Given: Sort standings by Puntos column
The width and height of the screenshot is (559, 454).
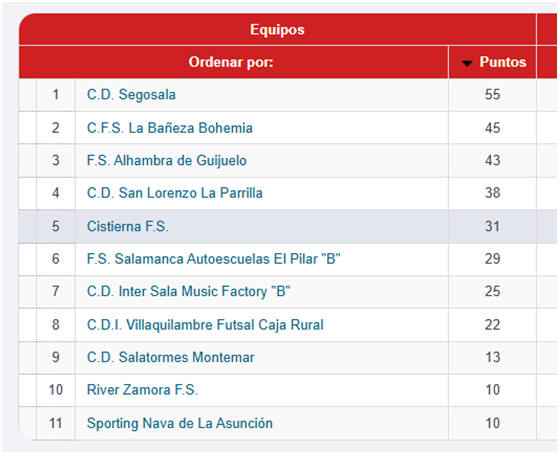Looking at the screenshot, I should pyautogui.click(x=502, y=62).
